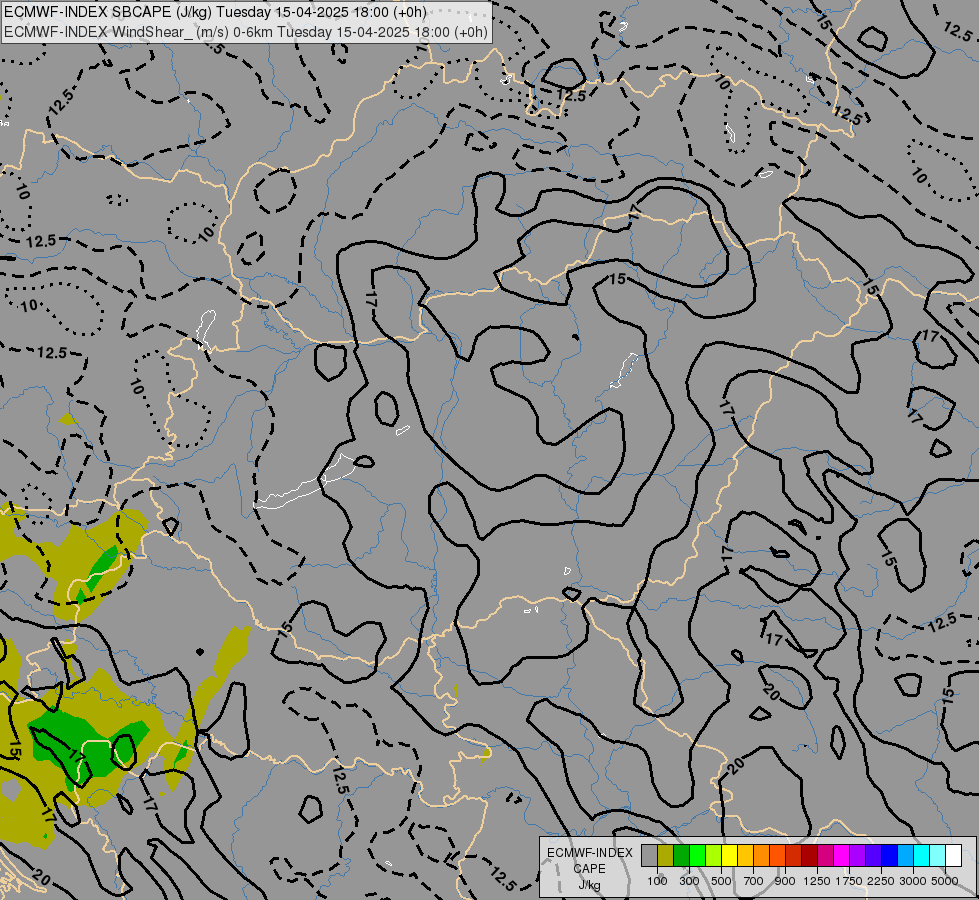Click the 1250 legend value
This screenshot has height=900, width=979.
[817, 881]
